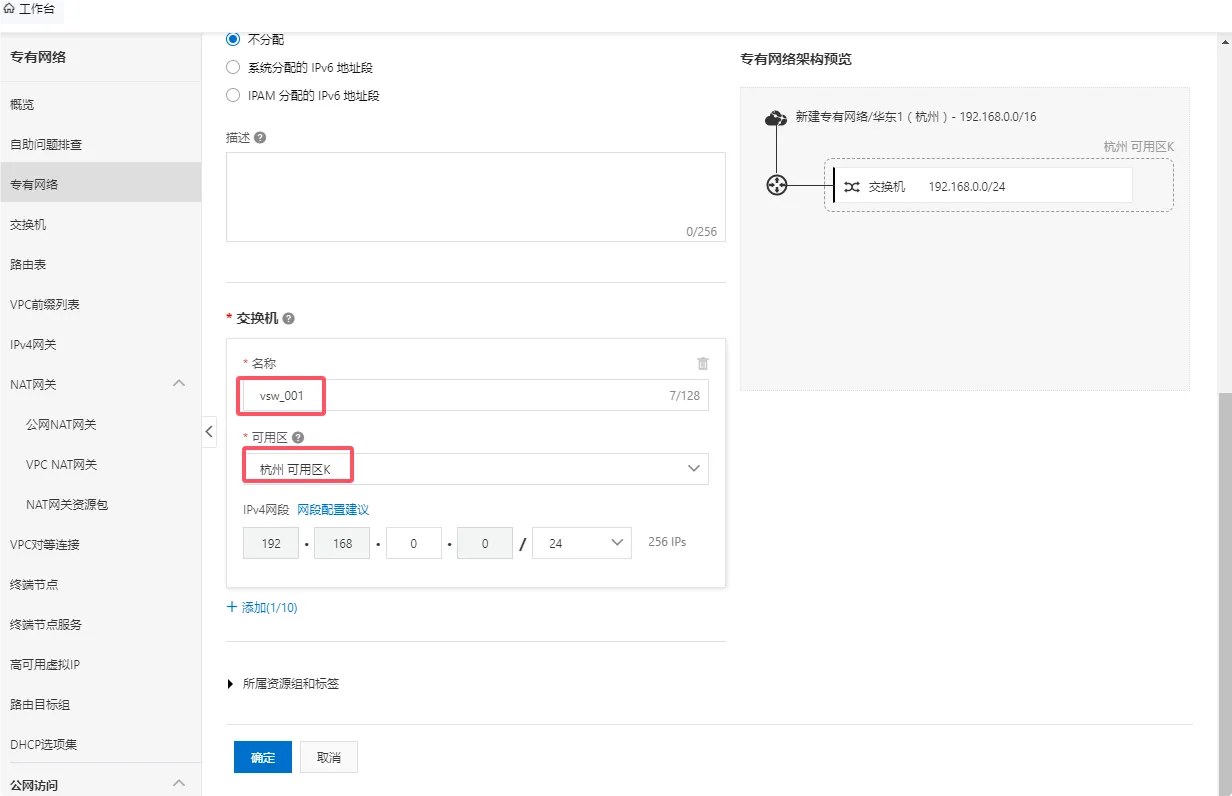Choose 系统分配的 IPv6 地址段 option

click(x=232, y=67)
